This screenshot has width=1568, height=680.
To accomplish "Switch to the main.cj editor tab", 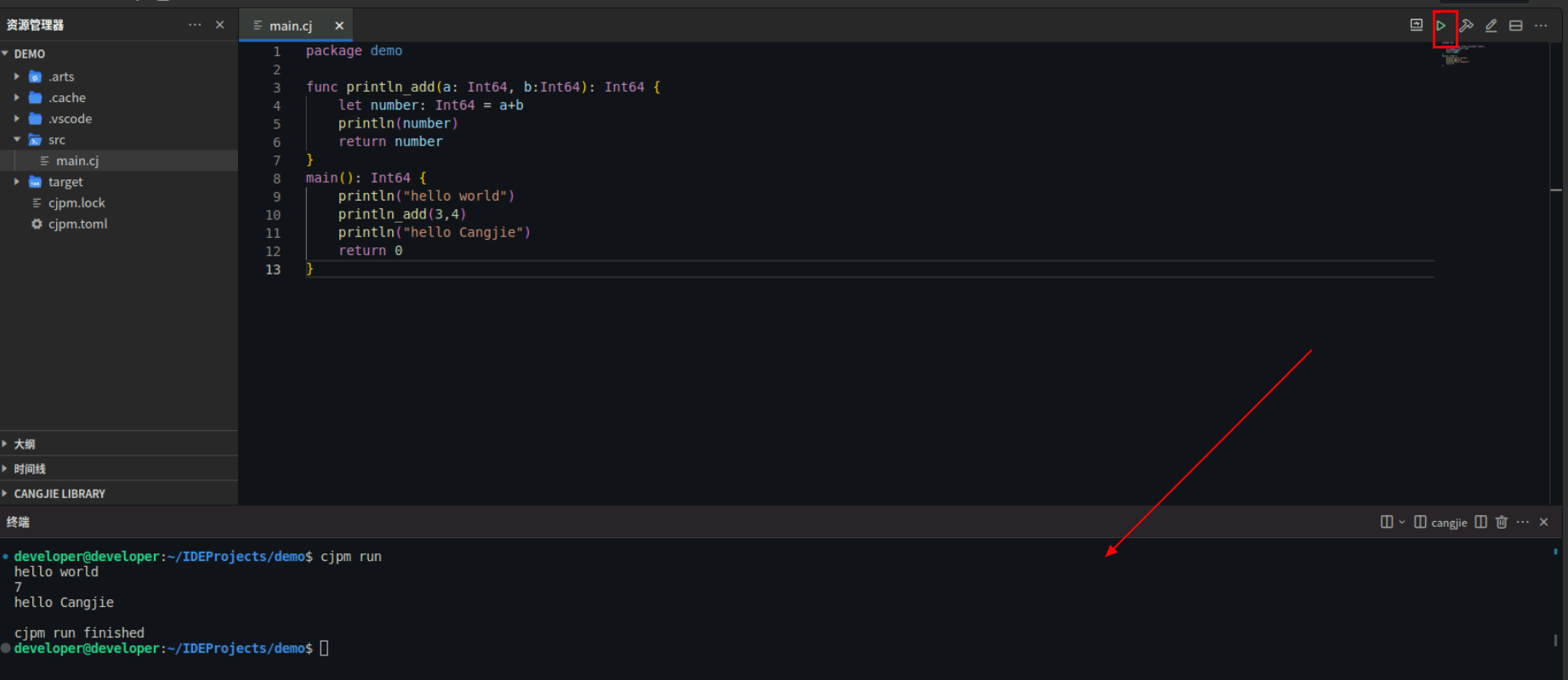I will [290, 26].
